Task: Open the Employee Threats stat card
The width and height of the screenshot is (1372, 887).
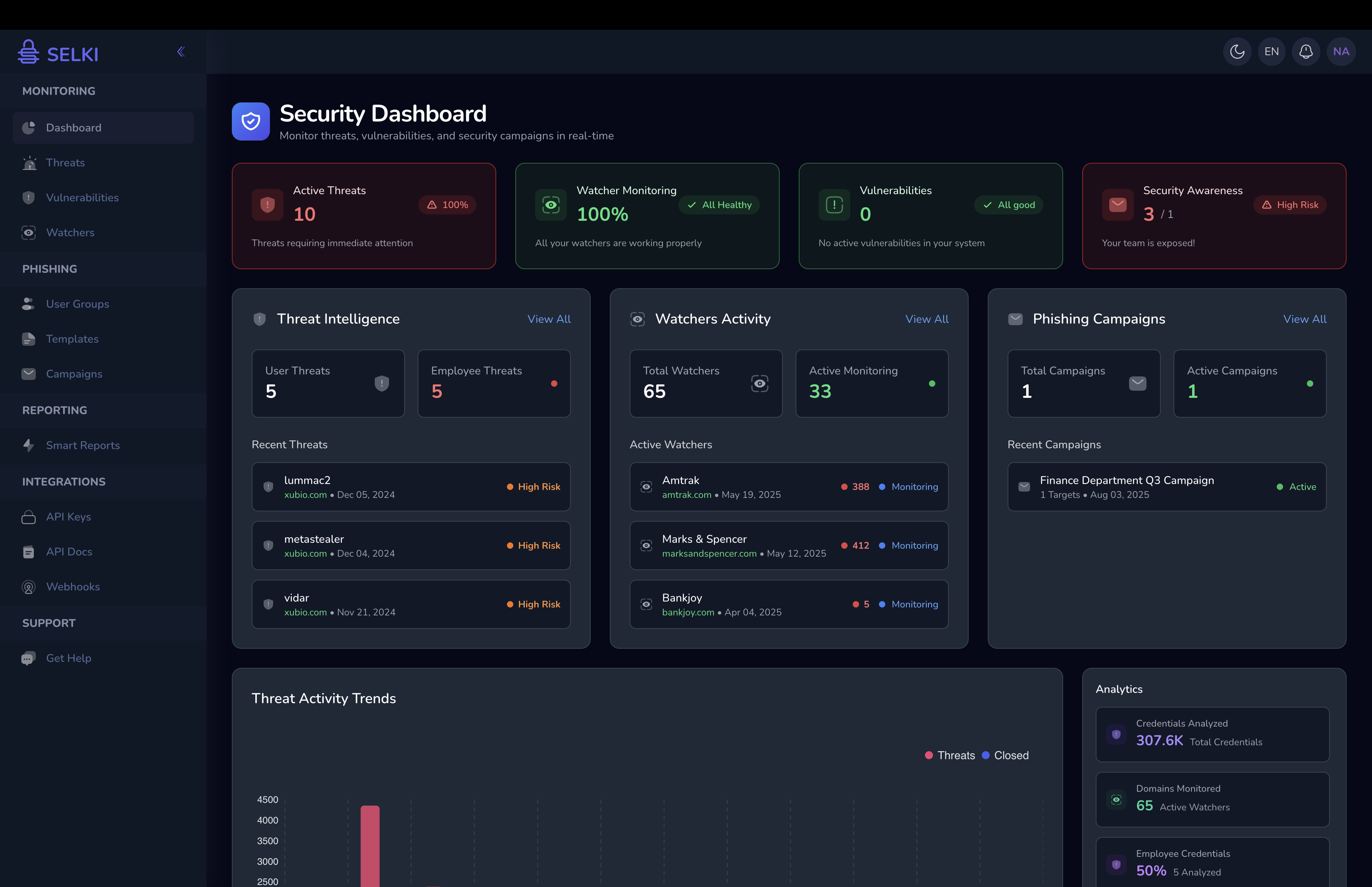Action: (x=494, y=384)
